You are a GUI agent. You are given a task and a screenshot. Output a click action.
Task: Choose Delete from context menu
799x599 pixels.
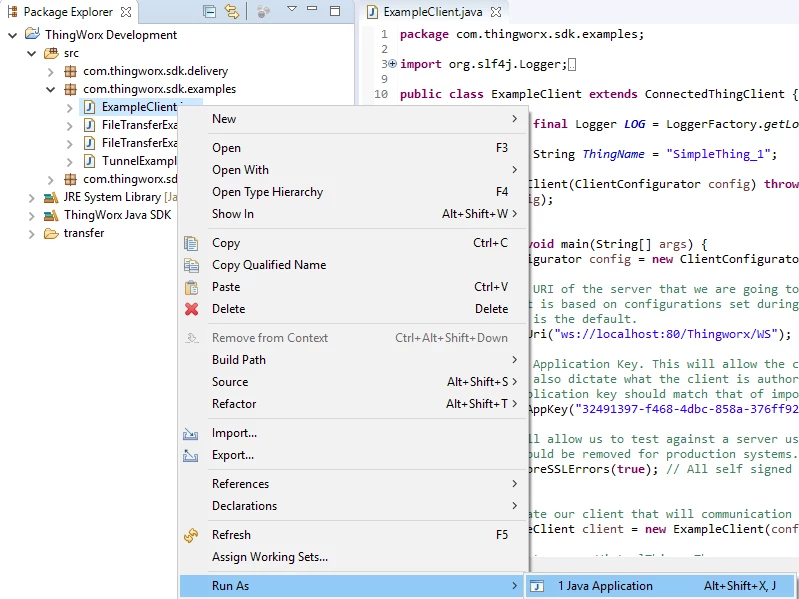tap(353, 309)
